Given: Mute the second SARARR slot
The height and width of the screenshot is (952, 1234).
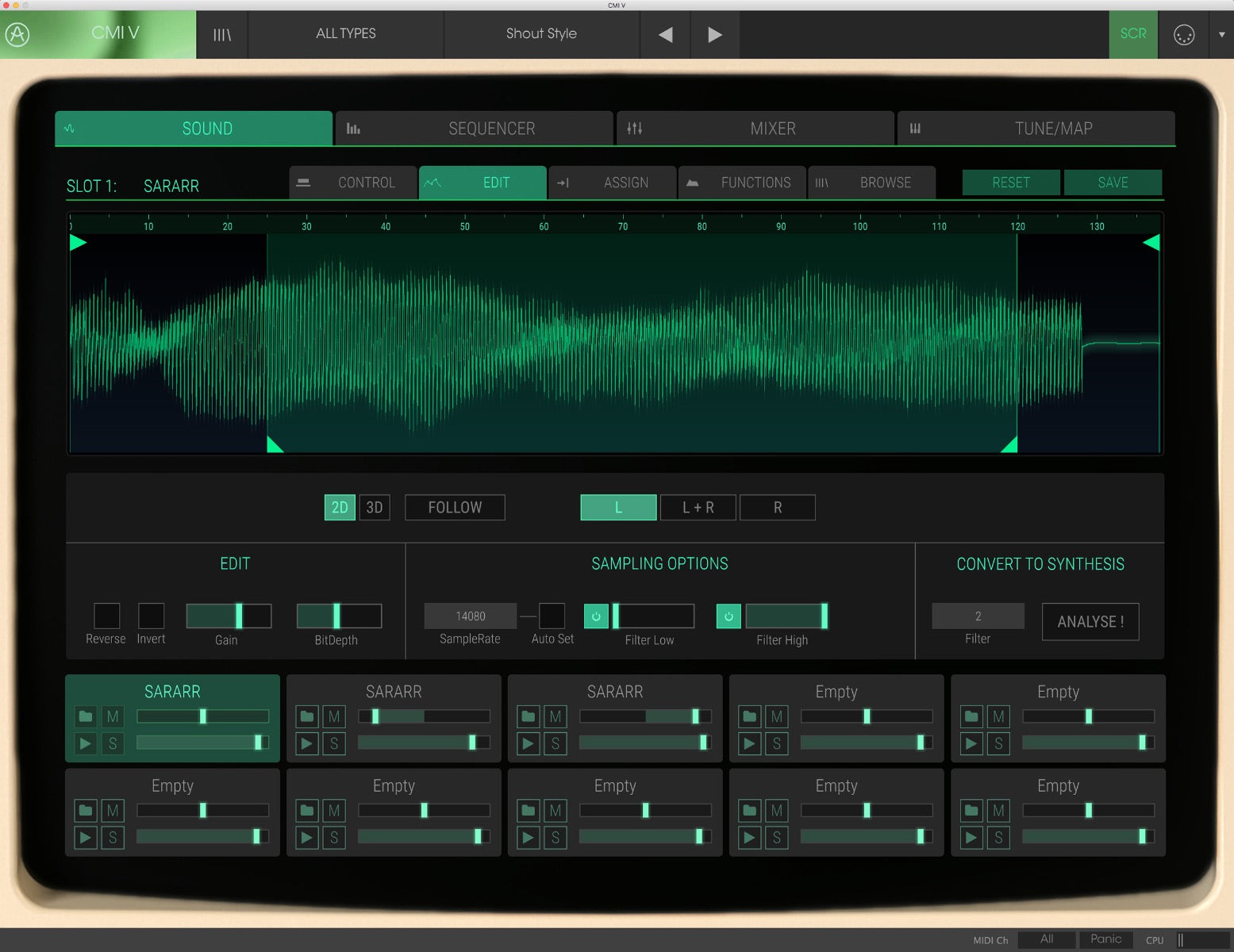Looking at the screenshot, I should 334,717.
